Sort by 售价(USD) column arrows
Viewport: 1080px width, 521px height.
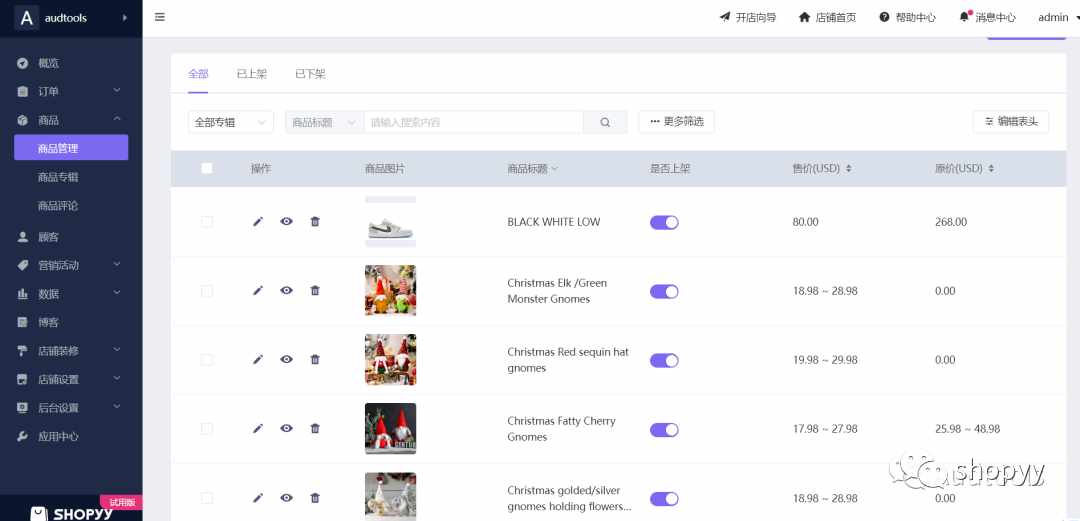[x=849, y=168]
